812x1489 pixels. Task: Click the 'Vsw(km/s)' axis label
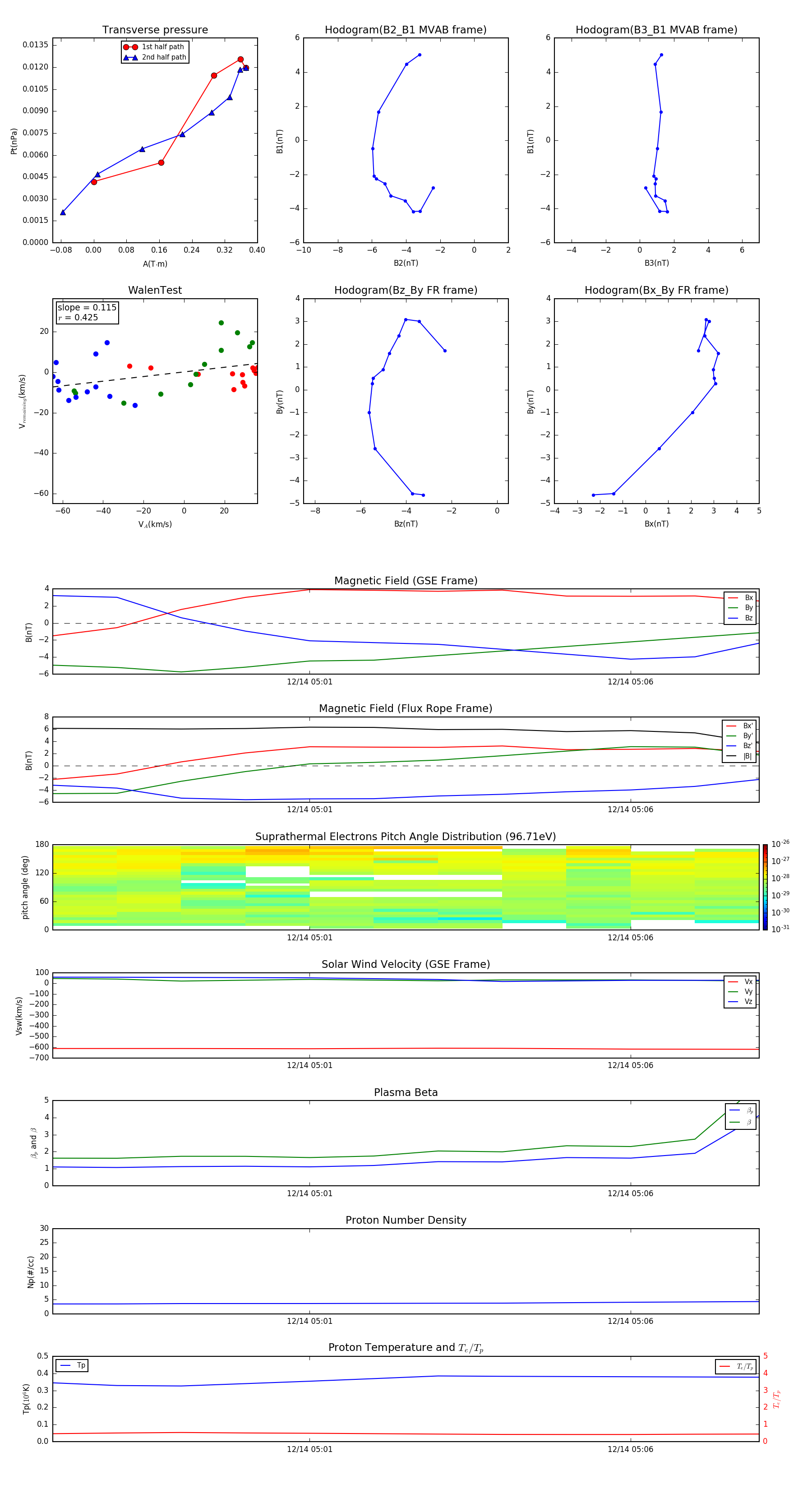[x=19, y=1015]
